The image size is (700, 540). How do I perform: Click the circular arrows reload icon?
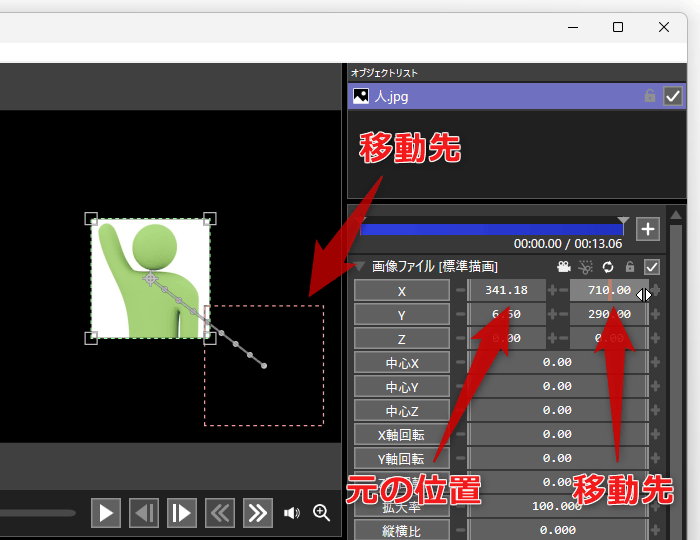[608, 267]
